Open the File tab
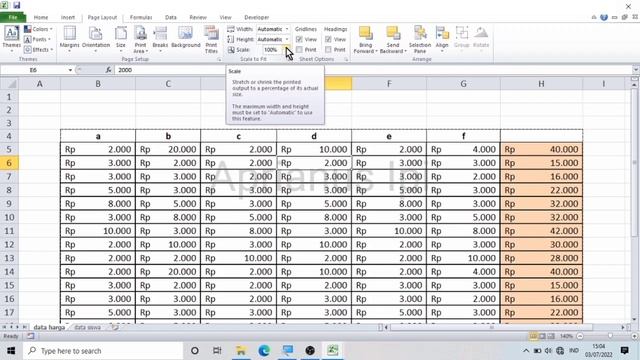 click(x=13, y=18)
